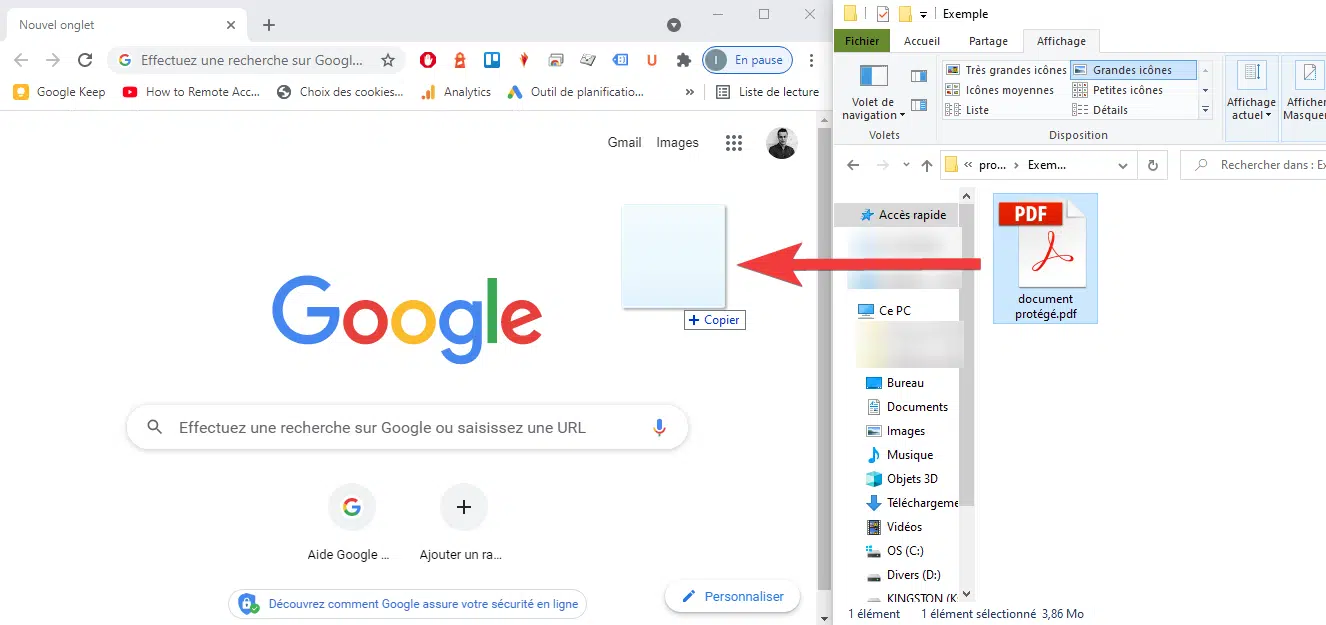
Task: Reload the page in Chrome
Action: tap(85, 60)
